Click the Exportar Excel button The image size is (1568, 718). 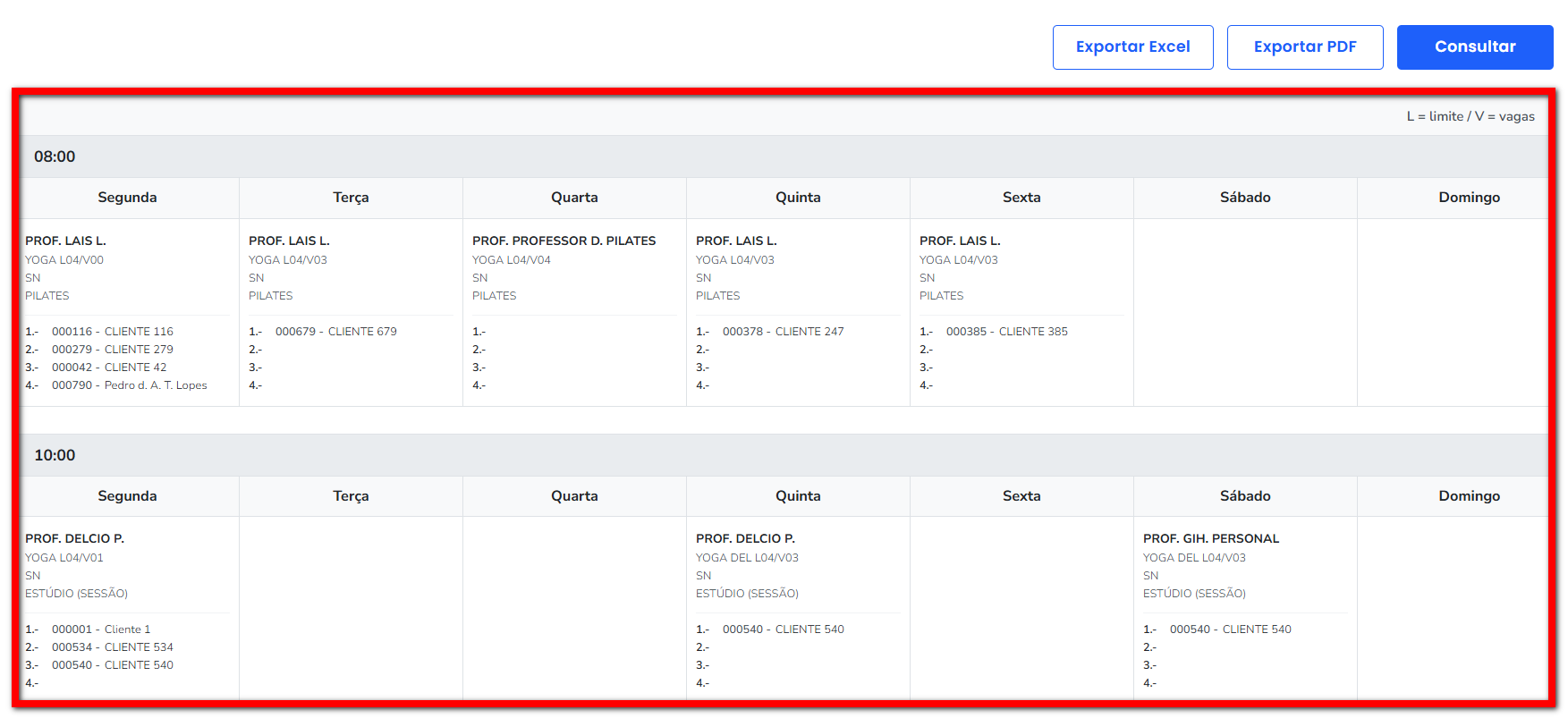(x=1132, y=47)
